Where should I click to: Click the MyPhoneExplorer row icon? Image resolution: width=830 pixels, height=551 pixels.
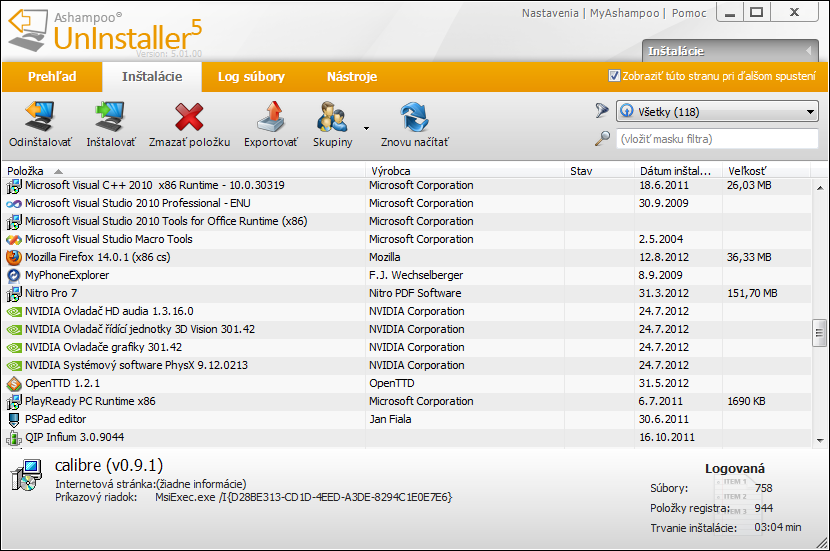pyautogui.click(x=14, y=275)
